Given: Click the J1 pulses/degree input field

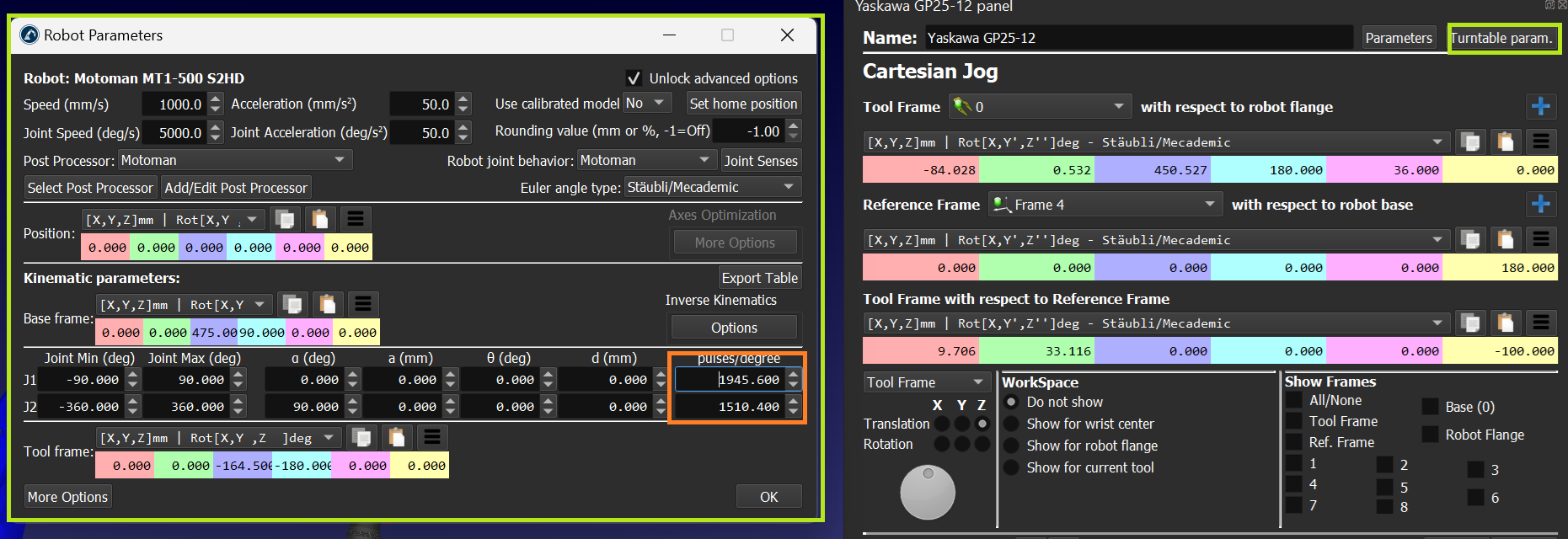Looking at the screenshot, I should (x=730, y=380).
